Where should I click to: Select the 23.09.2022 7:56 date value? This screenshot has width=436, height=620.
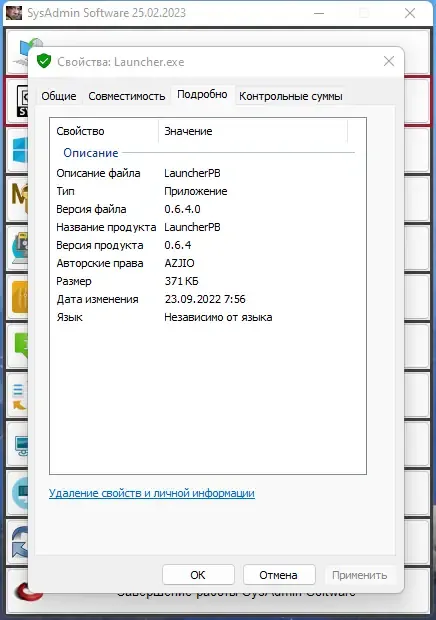205,299
